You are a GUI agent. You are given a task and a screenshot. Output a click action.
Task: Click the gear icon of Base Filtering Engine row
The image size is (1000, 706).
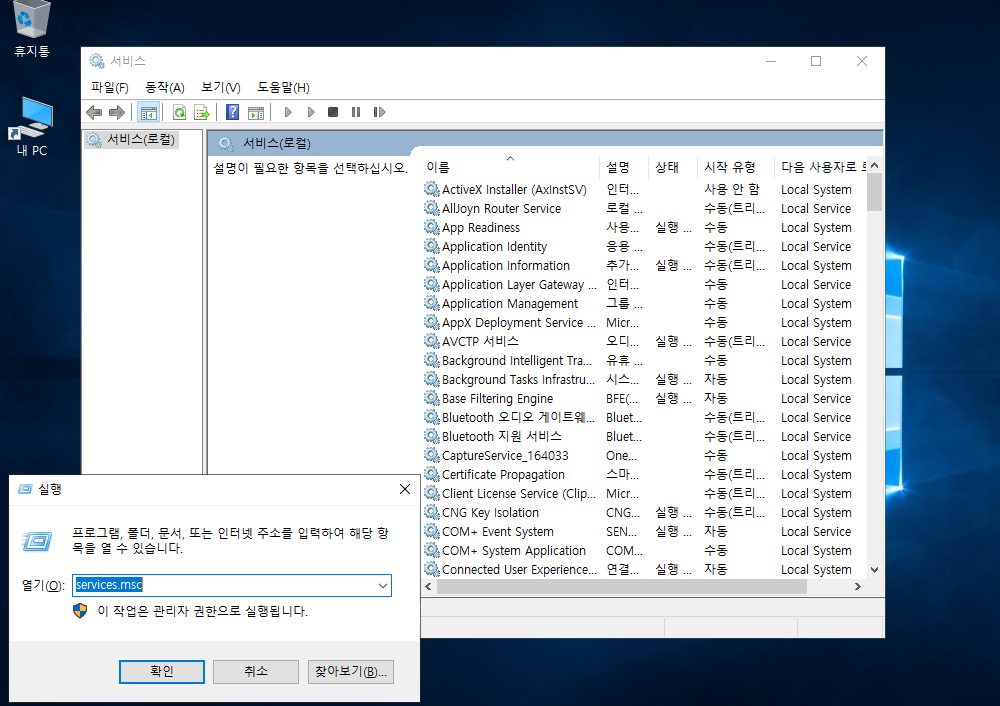pyautogui.click(x=432, y=399)
